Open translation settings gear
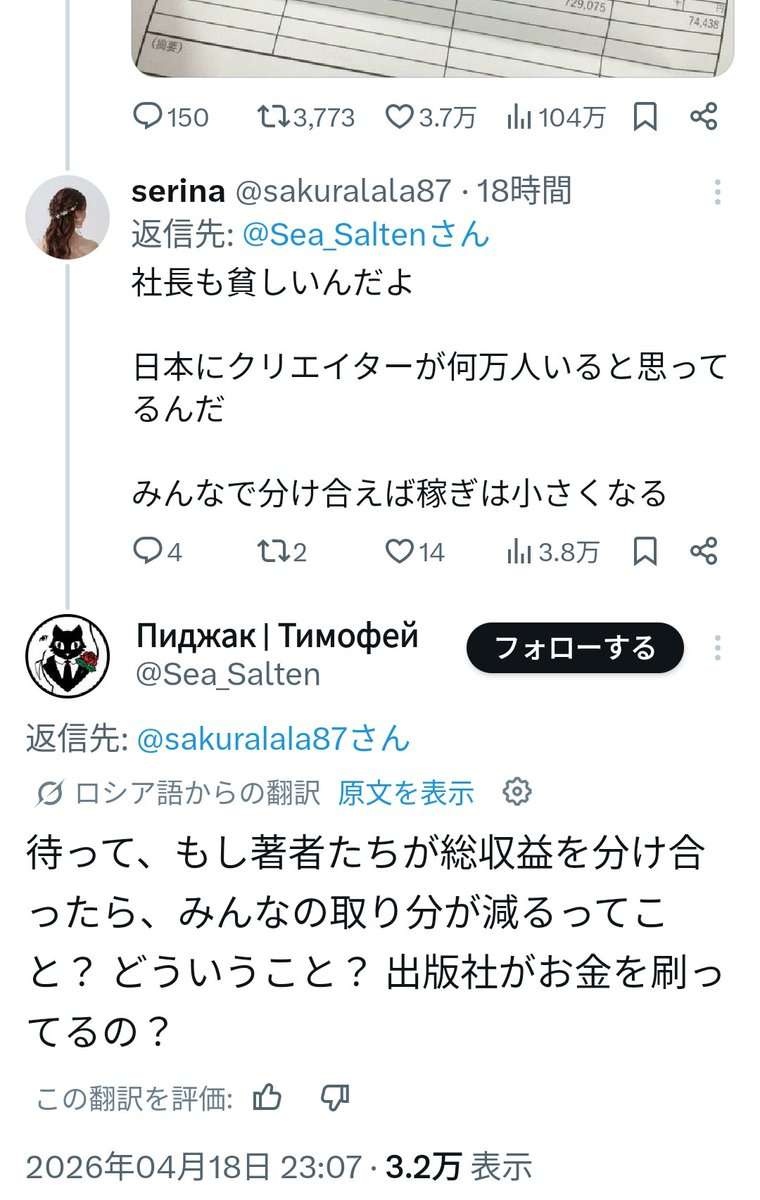This screenshot has height=1200, width=760. tap(516, 793)
